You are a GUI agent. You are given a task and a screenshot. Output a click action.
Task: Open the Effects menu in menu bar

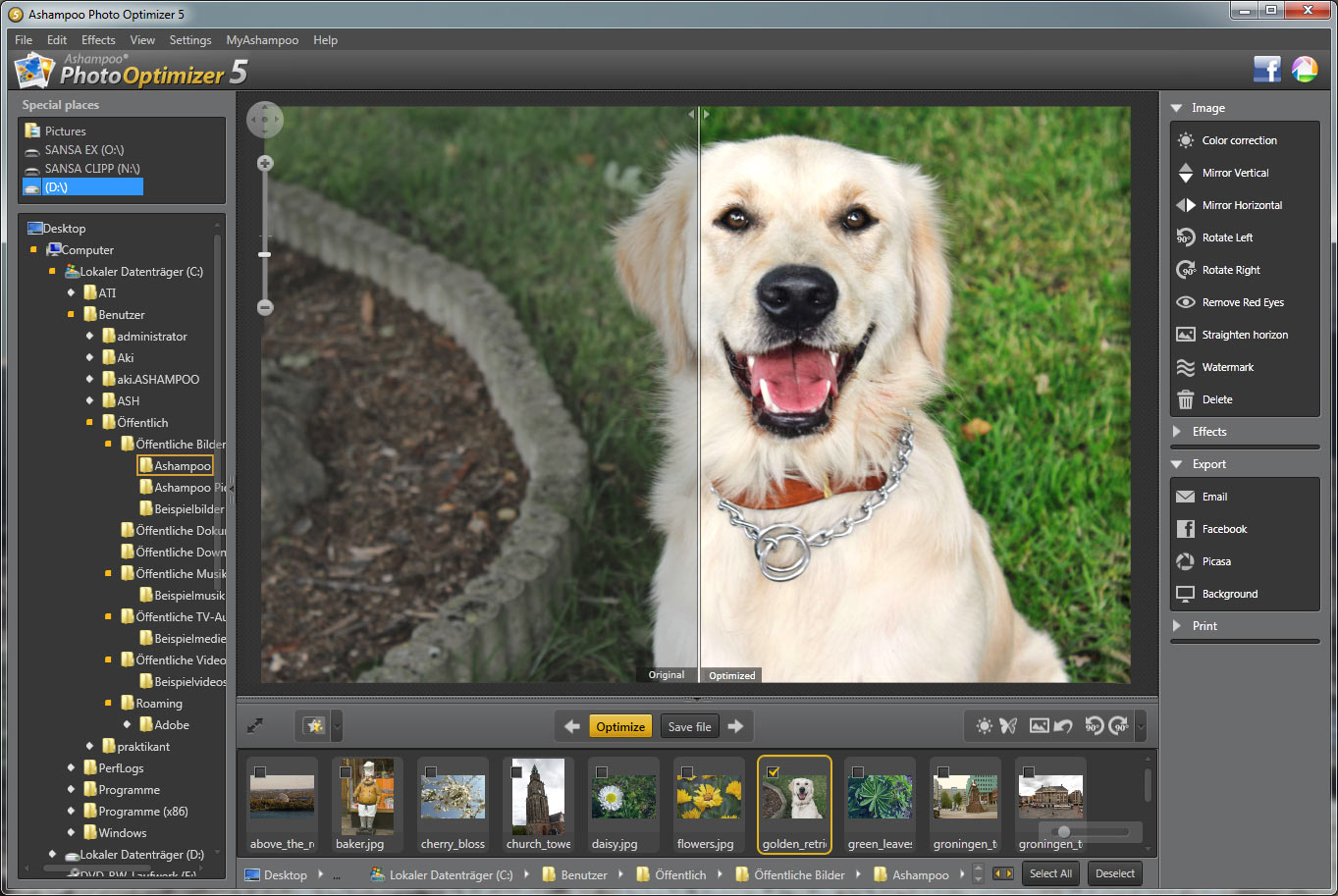click(x=98, y=40)
